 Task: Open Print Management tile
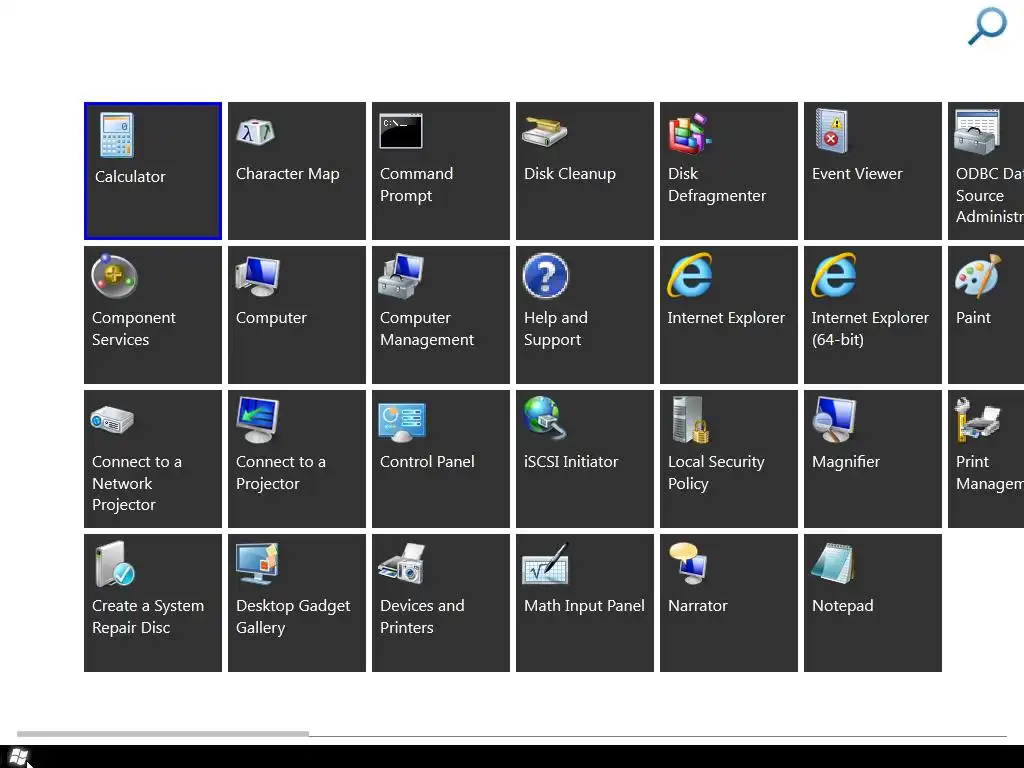[986, 459]
